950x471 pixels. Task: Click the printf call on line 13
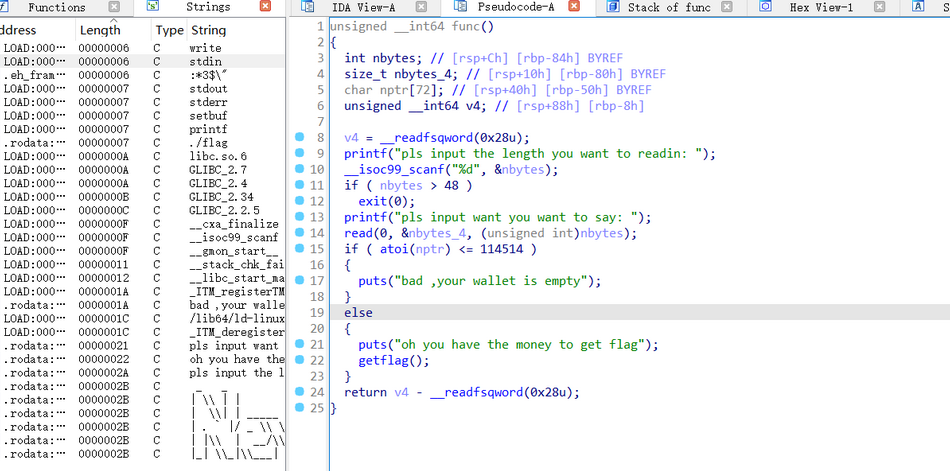pos(365,218)
